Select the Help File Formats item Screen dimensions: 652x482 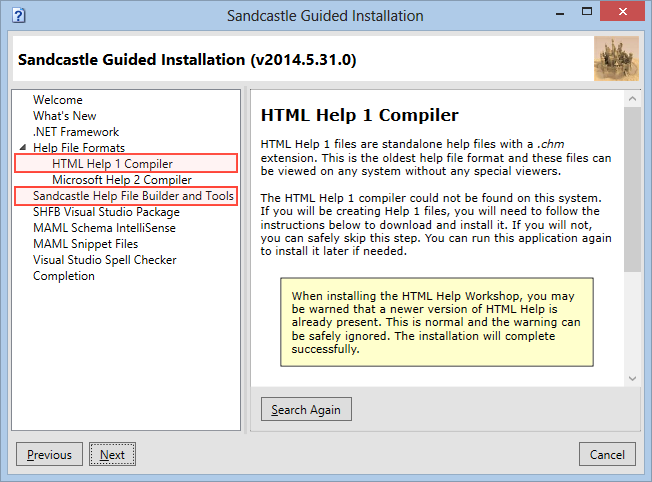tap(79, 148)
